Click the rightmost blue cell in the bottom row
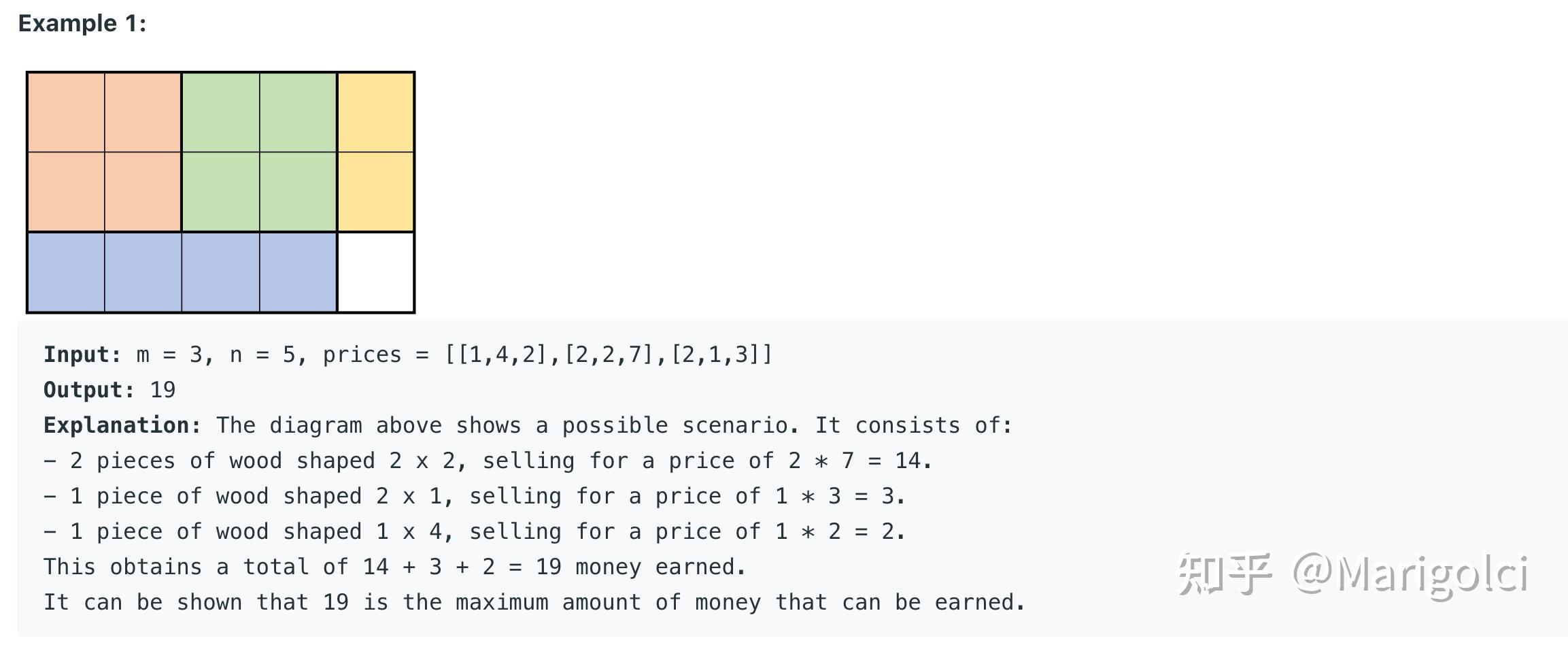1568x645 pixels. [x=298, y=272]
